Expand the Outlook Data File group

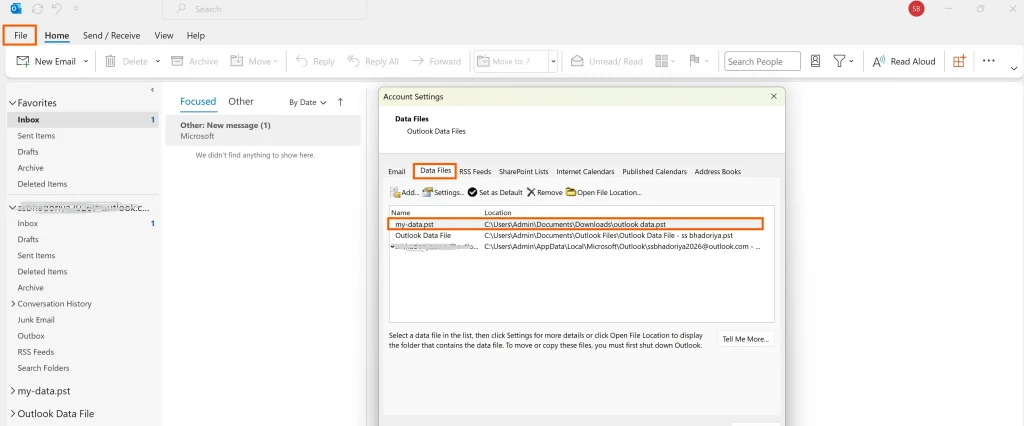pos(13,414)
